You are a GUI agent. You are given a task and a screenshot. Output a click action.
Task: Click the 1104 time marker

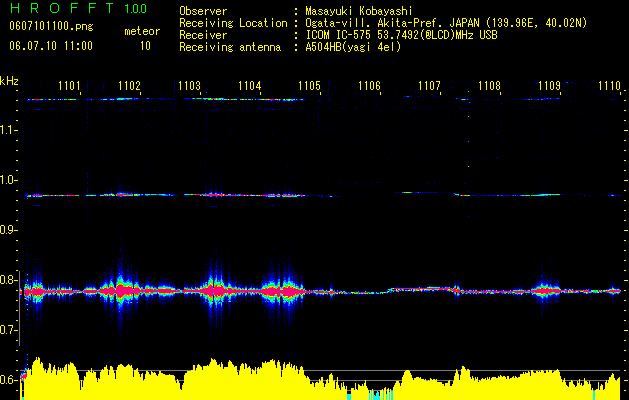point(250,86)
